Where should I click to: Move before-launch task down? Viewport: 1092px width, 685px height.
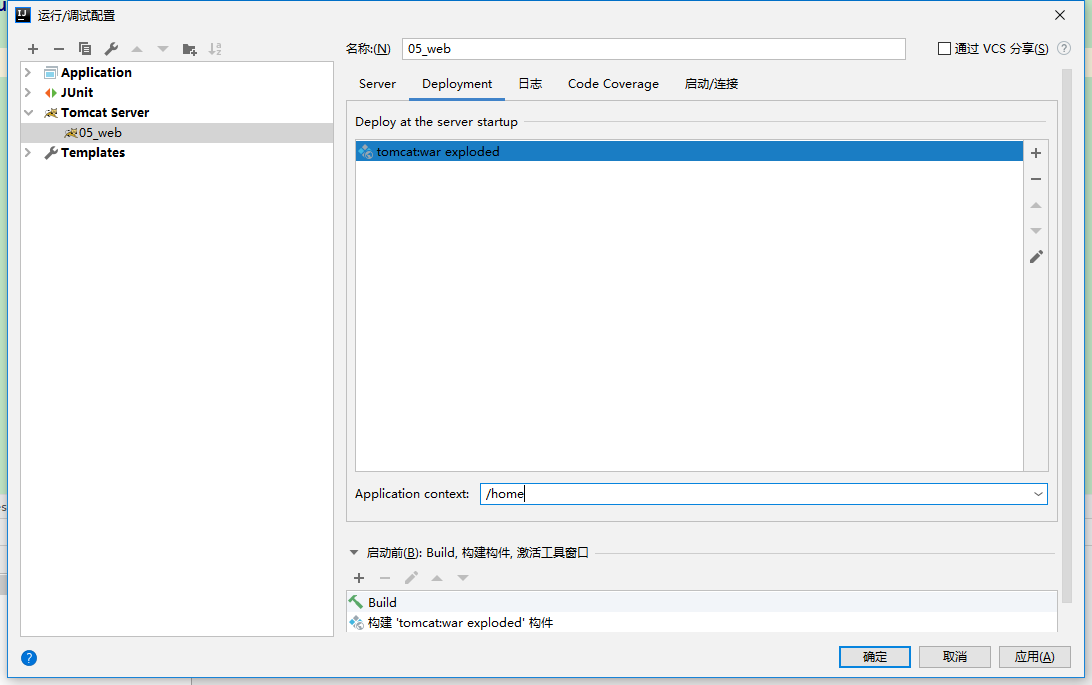click(462, 578)
